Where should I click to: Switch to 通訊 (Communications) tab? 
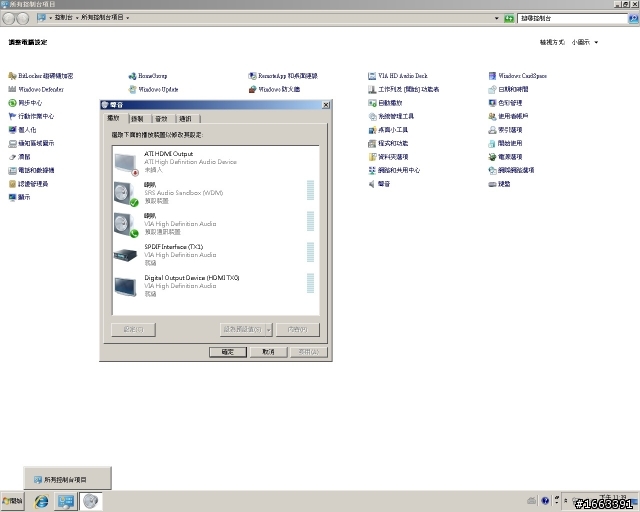pyautogui.click(x=188, y=119)
